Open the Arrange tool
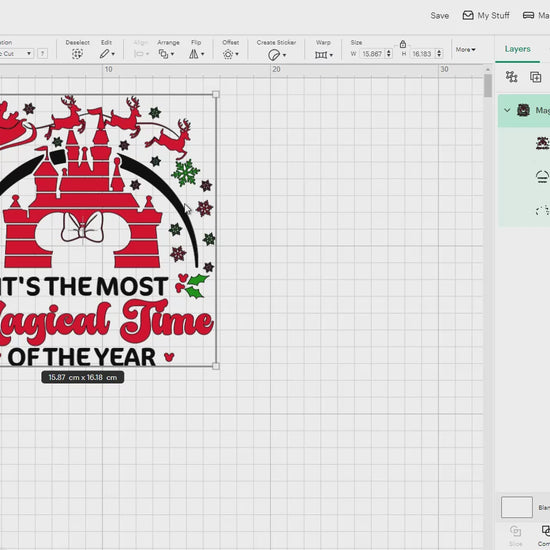The image size is (550, 550). click(x=163, y=54)
